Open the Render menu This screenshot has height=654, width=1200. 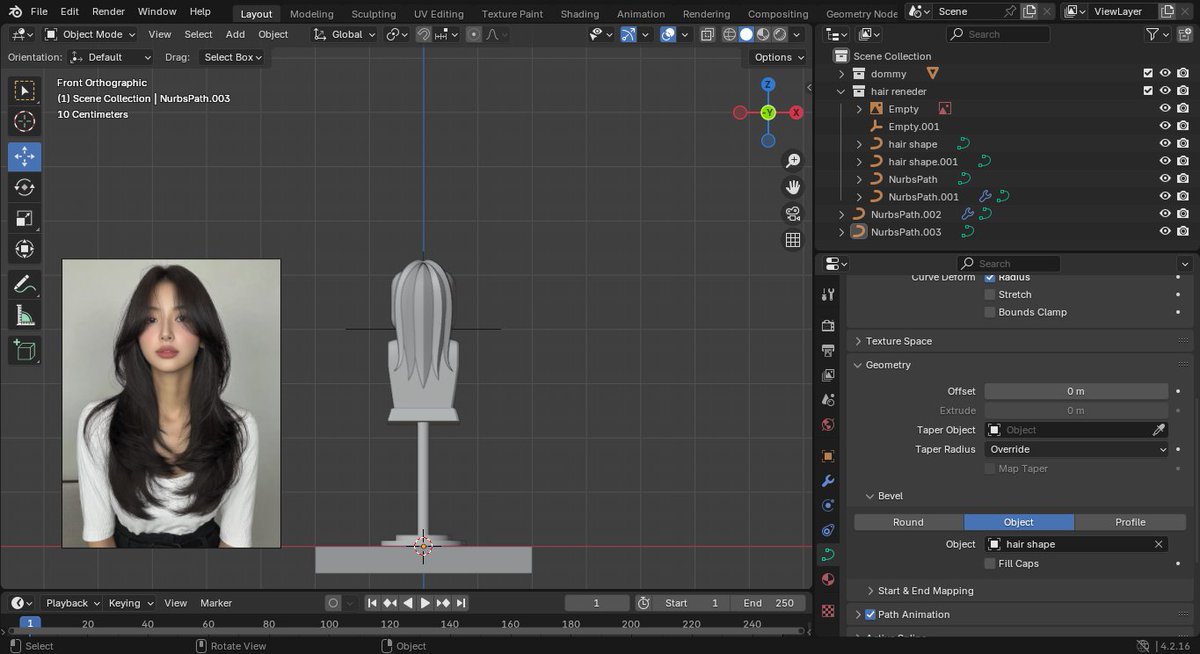click(x=108, y=12)
